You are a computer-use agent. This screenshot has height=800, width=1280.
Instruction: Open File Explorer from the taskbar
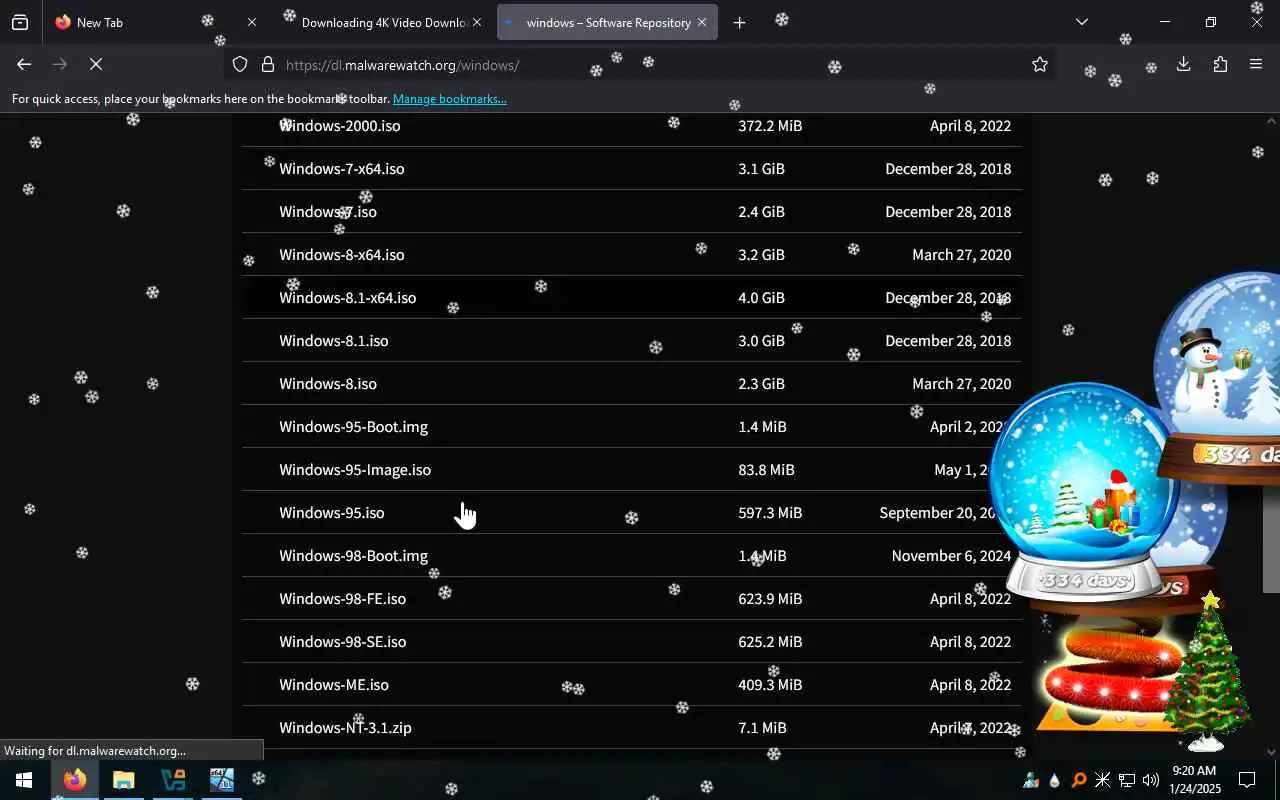click(x=123, y=780)
